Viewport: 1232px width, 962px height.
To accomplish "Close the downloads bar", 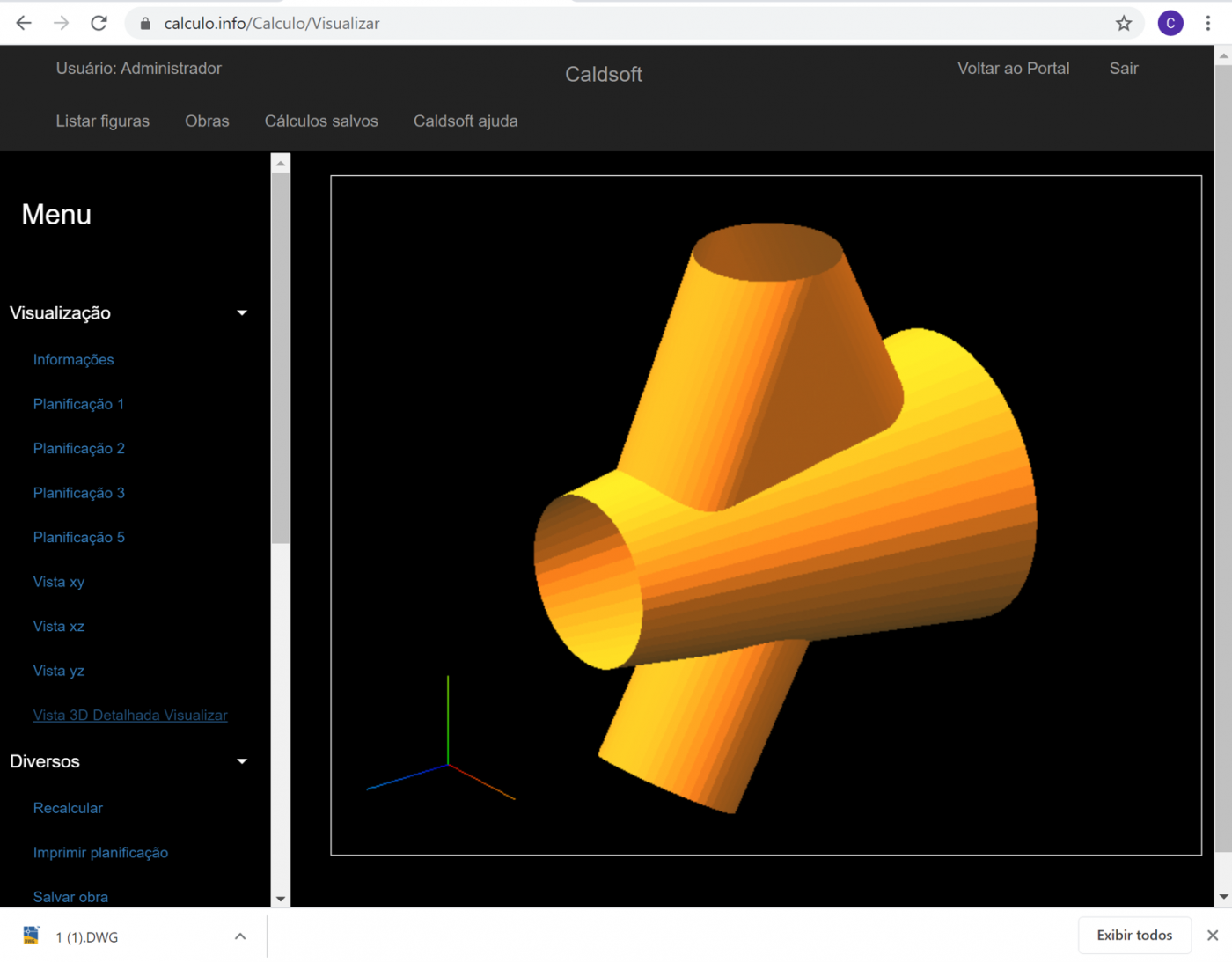I will 1212,935.
